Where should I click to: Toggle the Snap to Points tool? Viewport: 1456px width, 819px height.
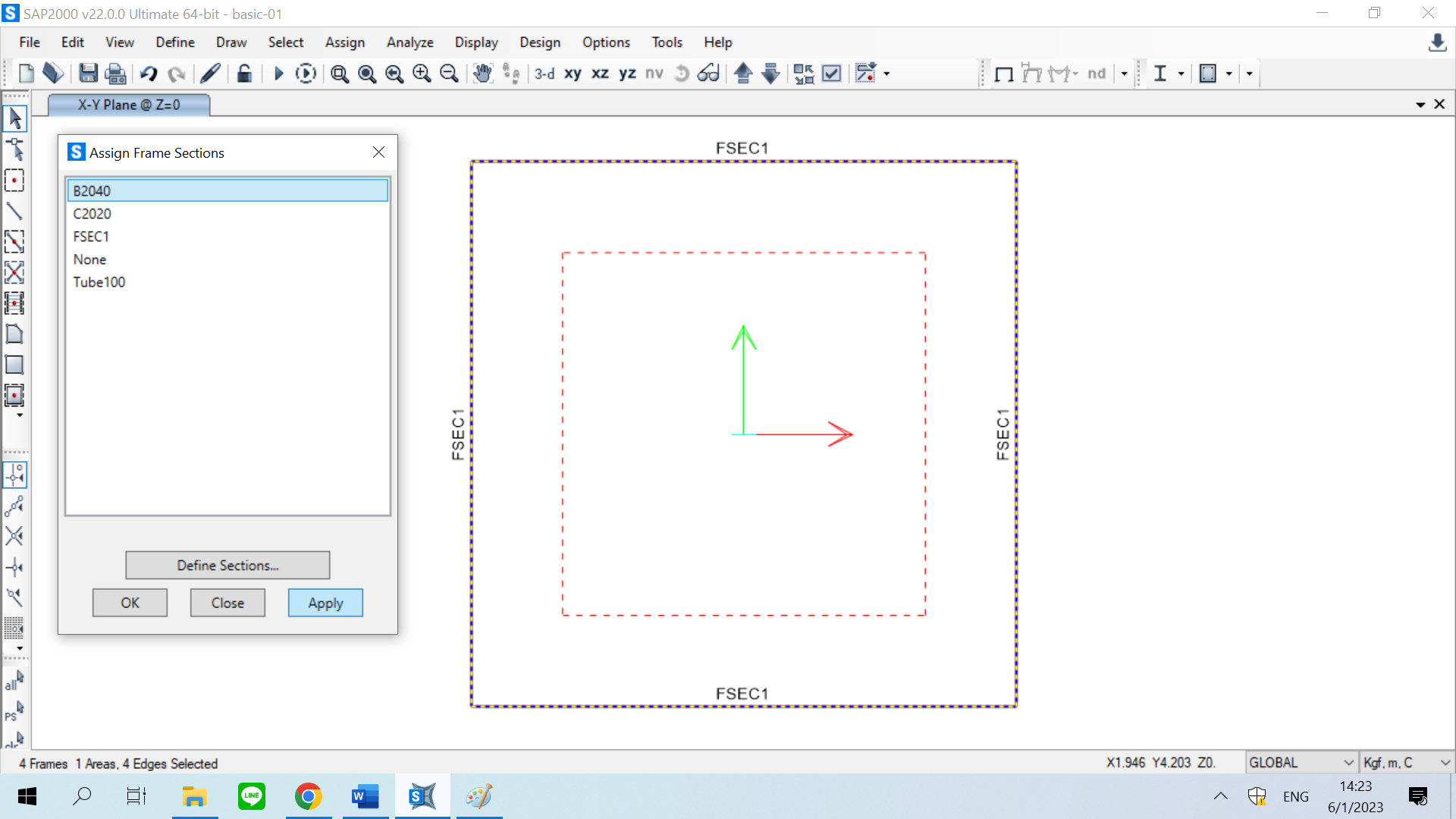click(x=14, y=475)
